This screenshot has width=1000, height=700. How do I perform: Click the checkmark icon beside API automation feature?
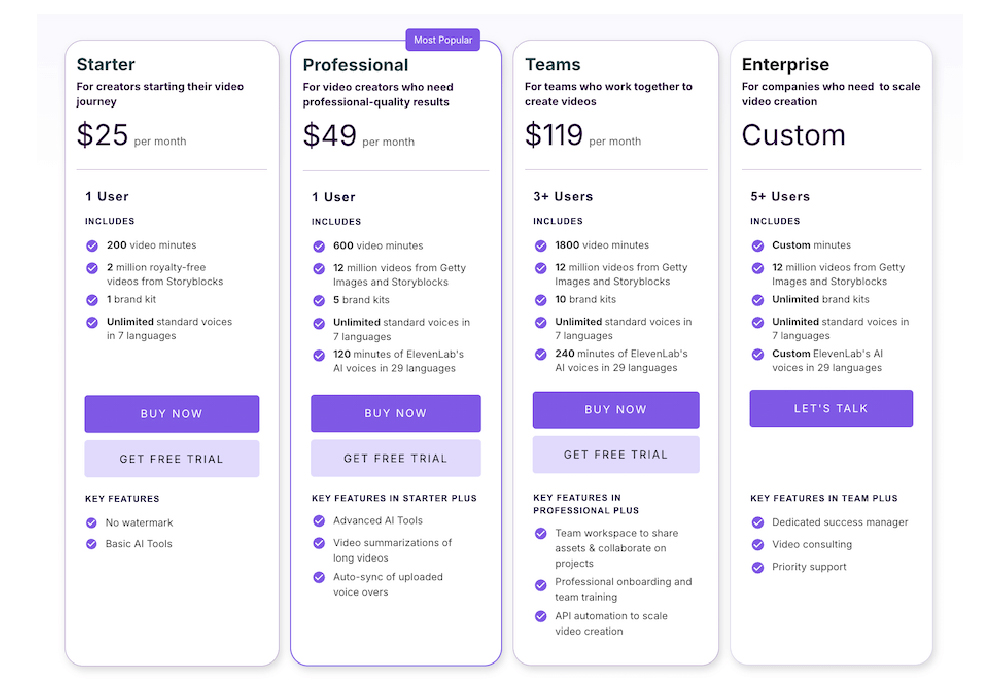tap(541, 616)
